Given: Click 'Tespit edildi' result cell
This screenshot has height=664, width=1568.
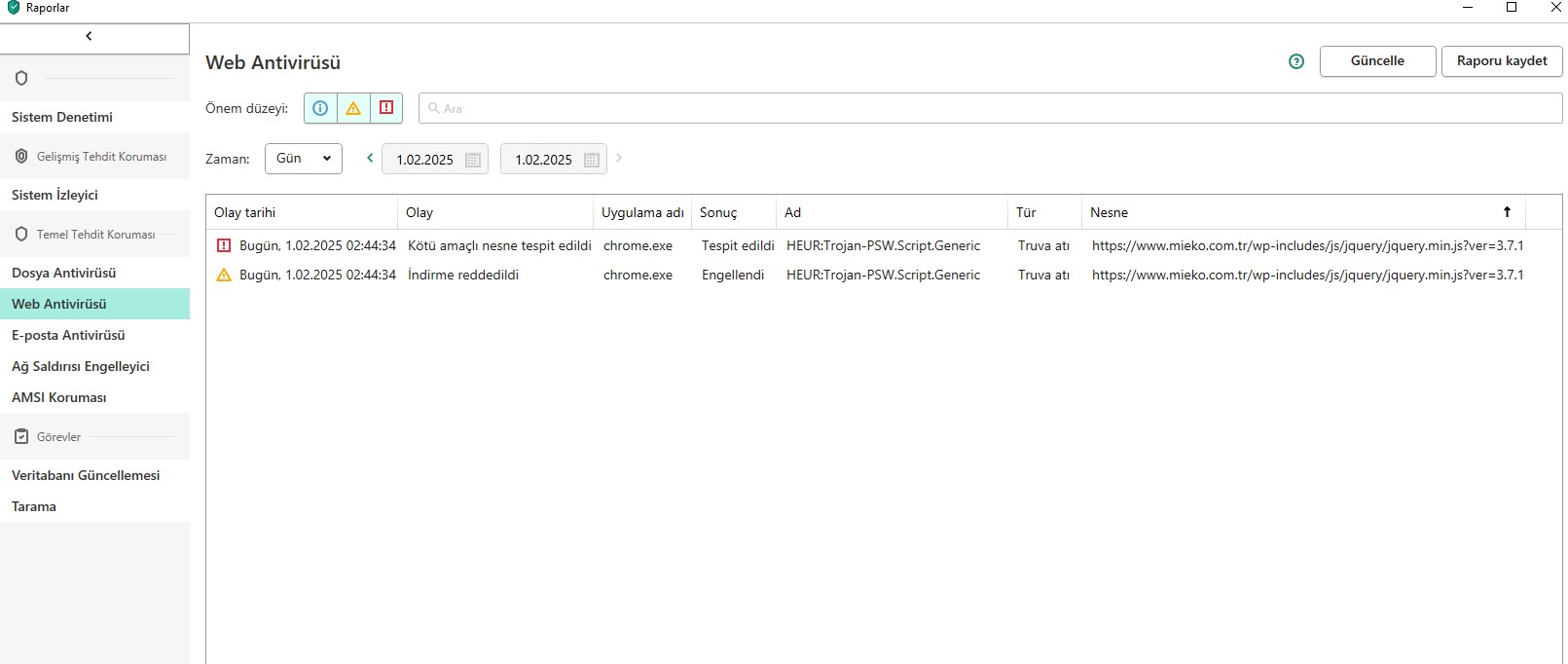Looking at the screenshot, I should coord(738,245).
